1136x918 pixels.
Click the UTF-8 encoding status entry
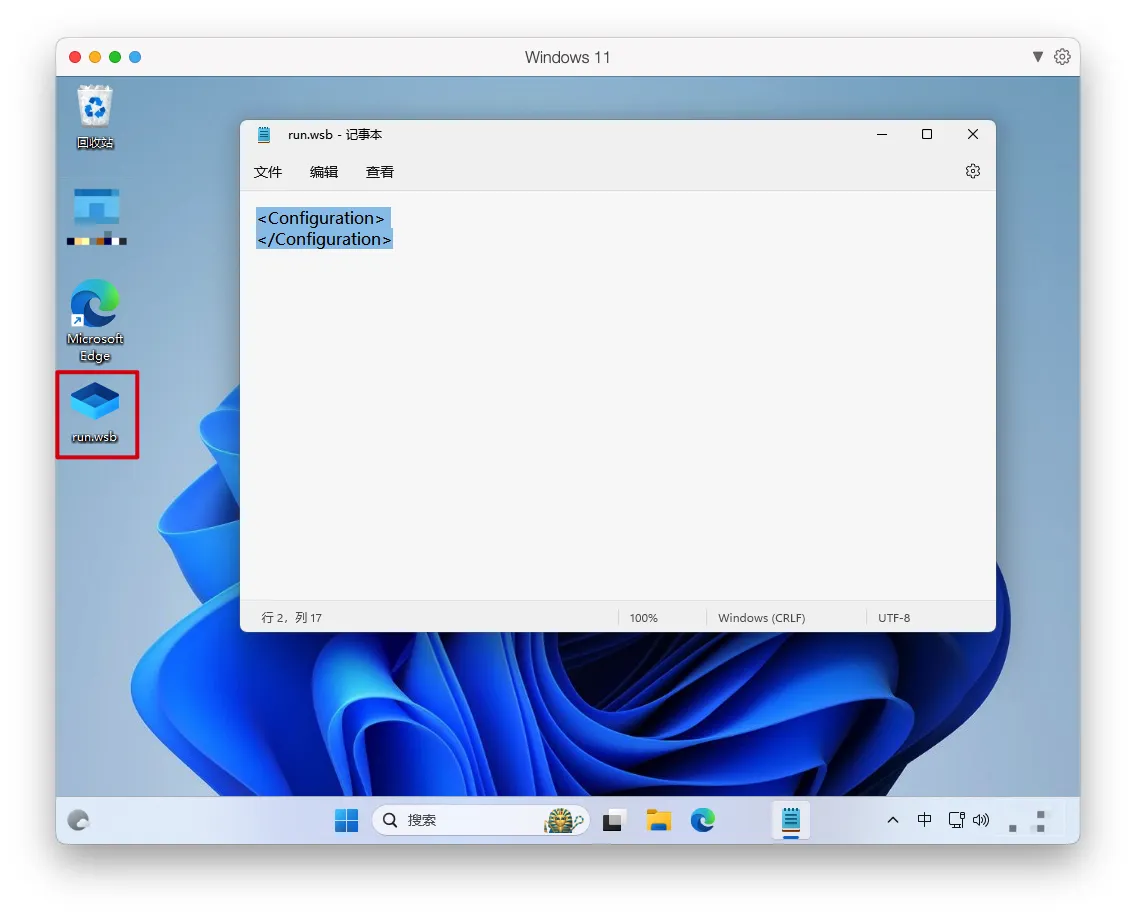tap(894, 618)
